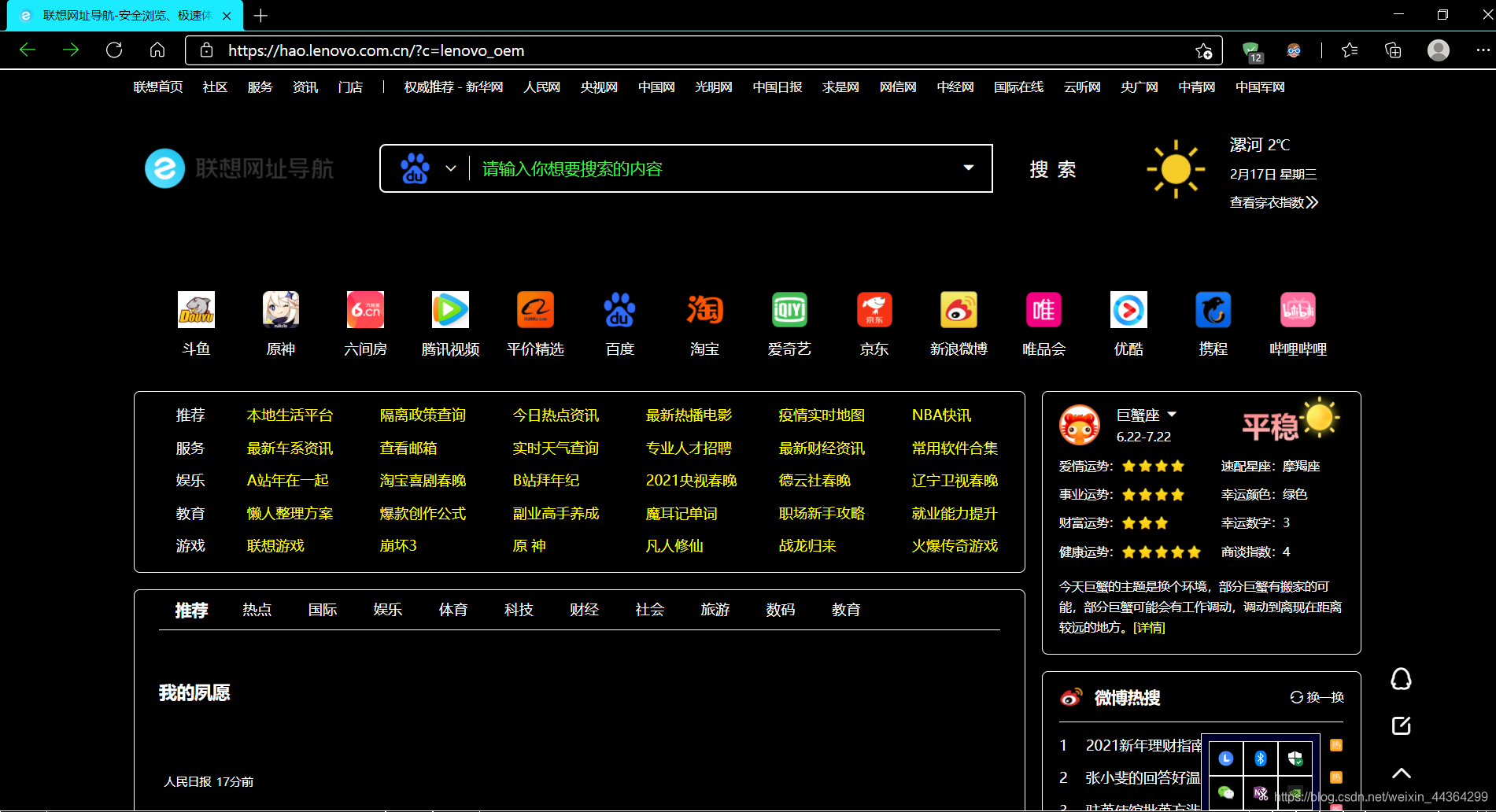Go to browser Home icon

click(157, 50)
